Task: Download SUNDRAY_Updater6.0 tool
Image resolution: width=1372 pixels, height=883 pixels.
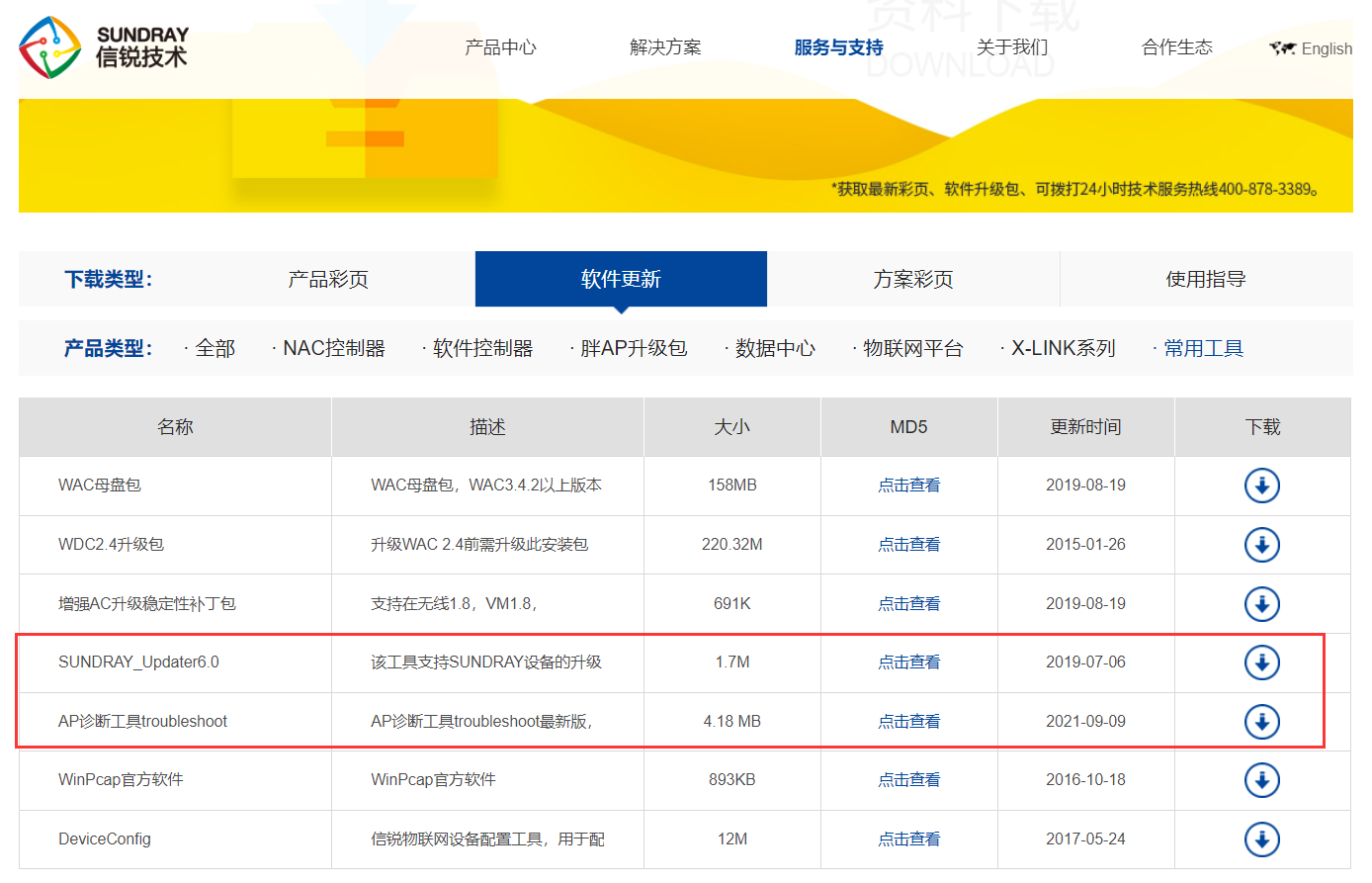Action: tap(1262, 662)
